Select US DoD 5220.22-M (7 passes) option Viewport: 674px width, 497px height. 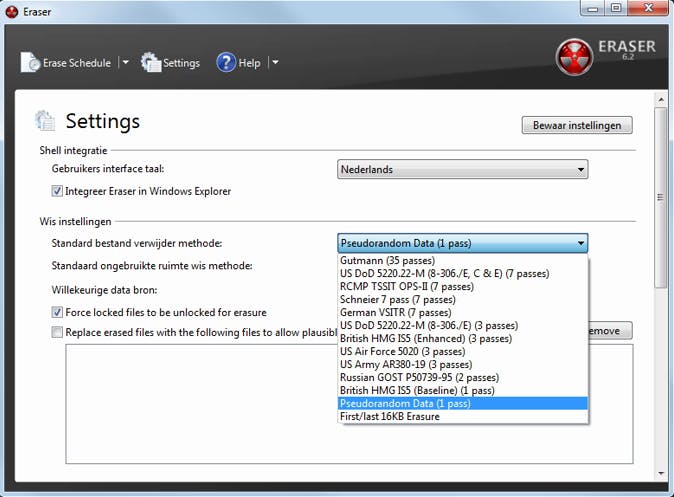pos(463,273)
